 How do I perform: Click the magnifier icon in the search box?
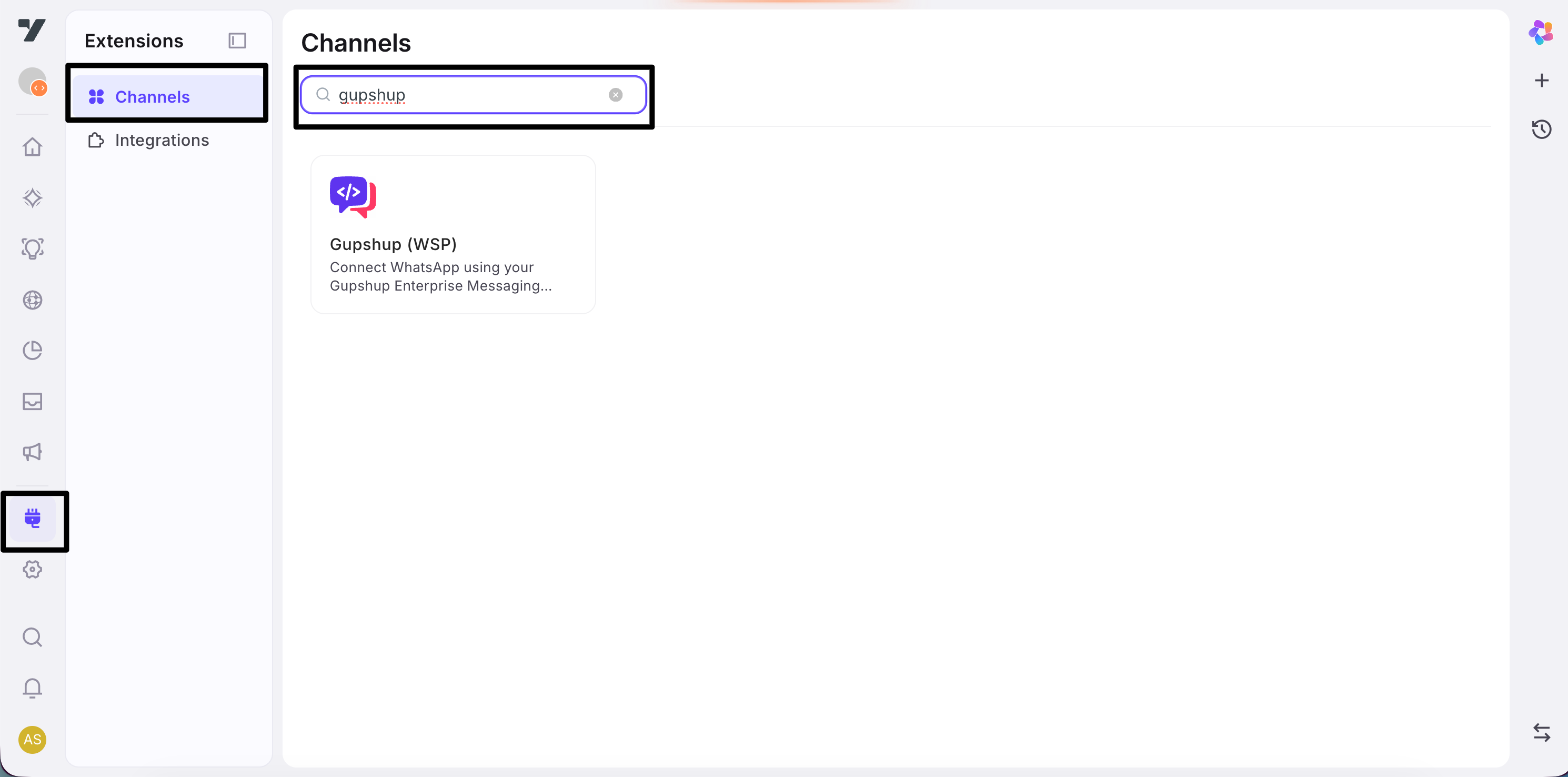pos(323,94)
